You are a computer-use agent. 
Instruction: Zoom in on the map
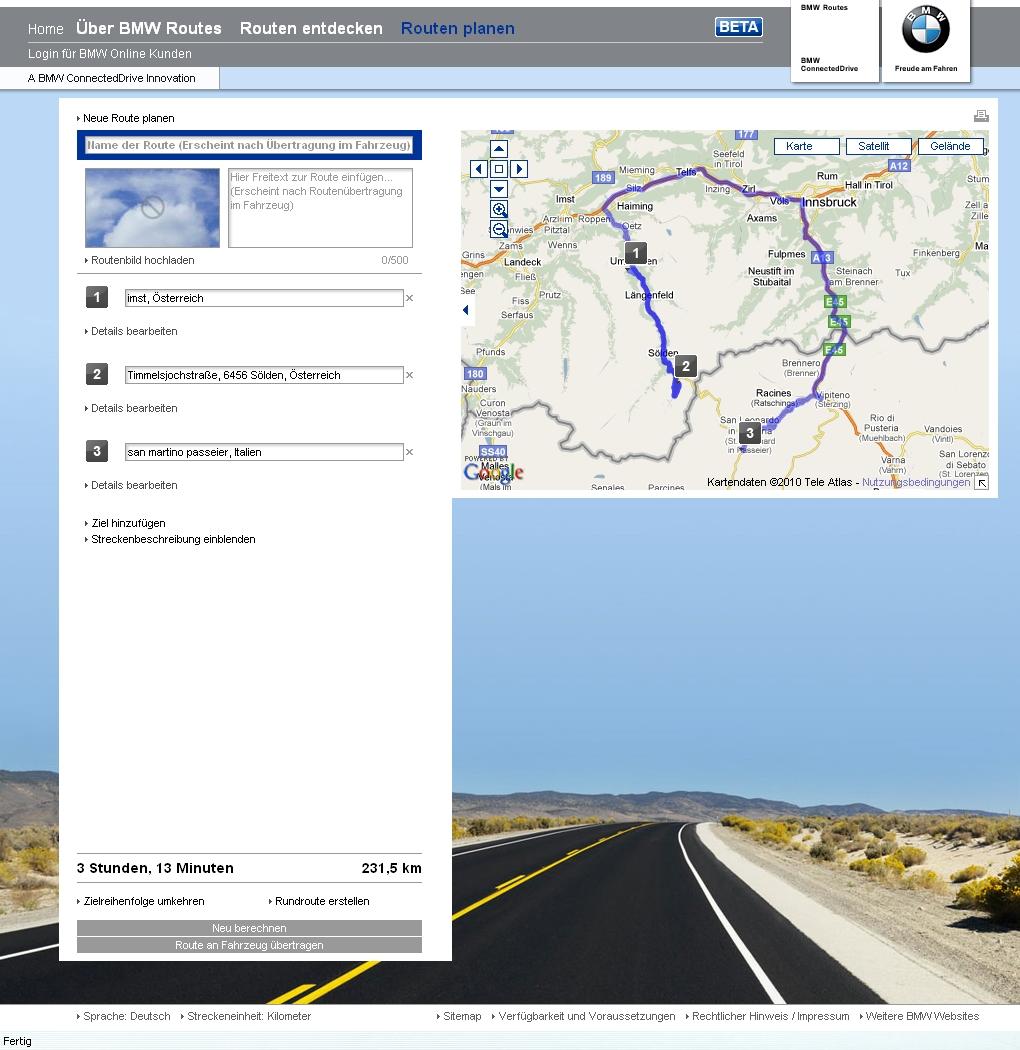(x=499, y=209)
